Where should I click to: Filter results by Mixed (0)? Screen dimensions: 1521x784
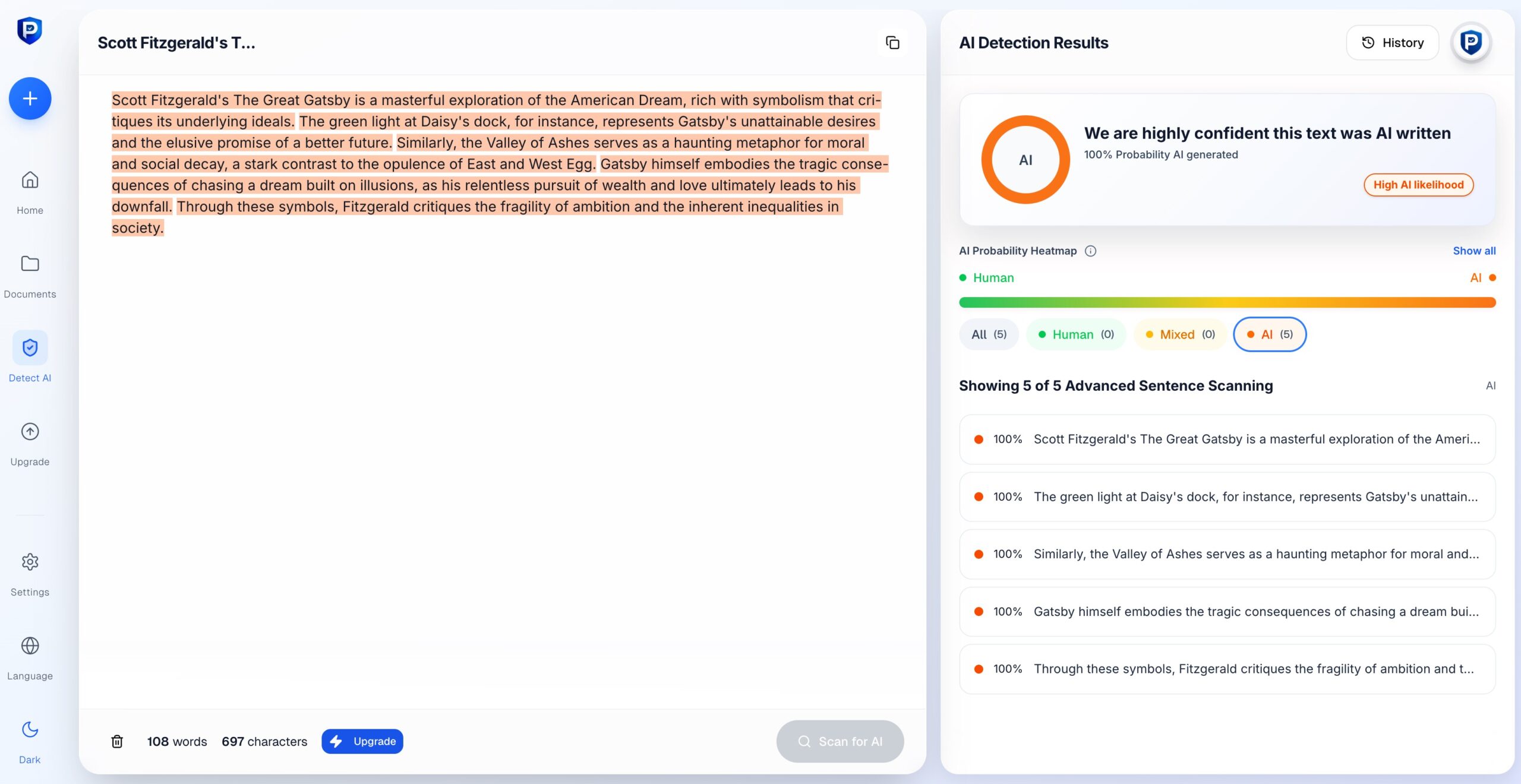(1180, 334)
